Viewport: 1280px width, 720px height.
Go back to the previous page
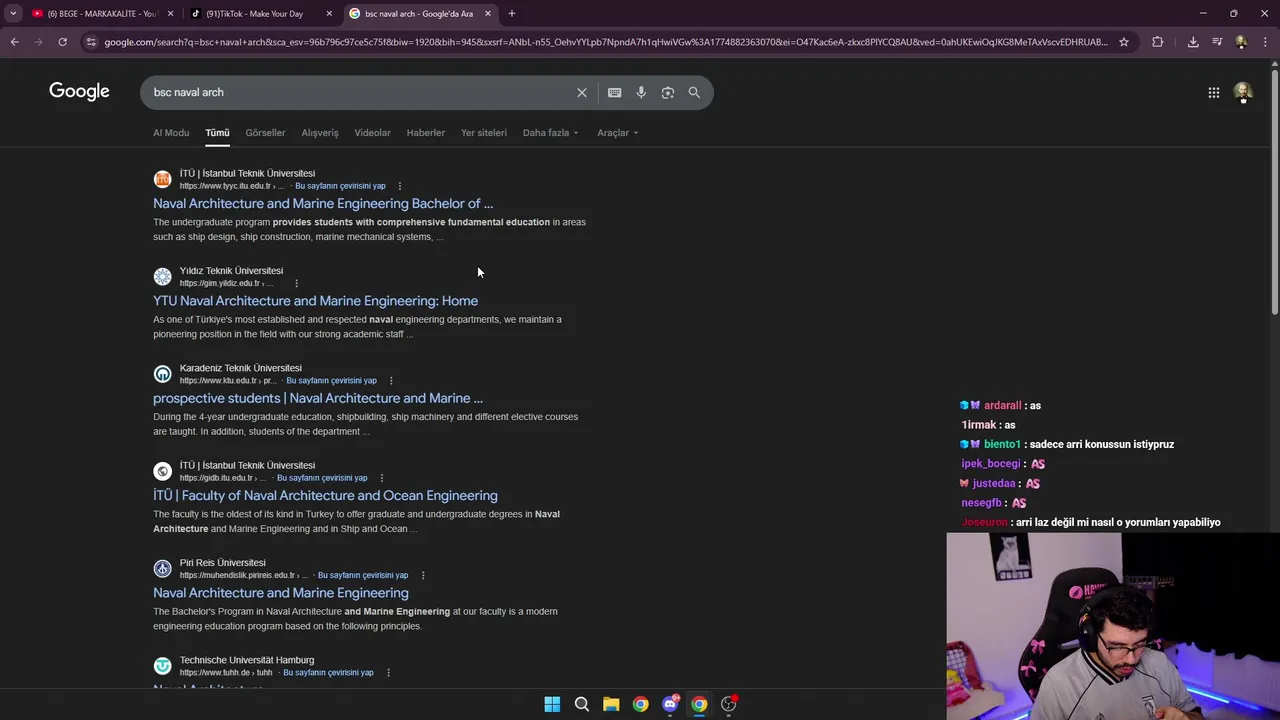[x=14, y=42]
